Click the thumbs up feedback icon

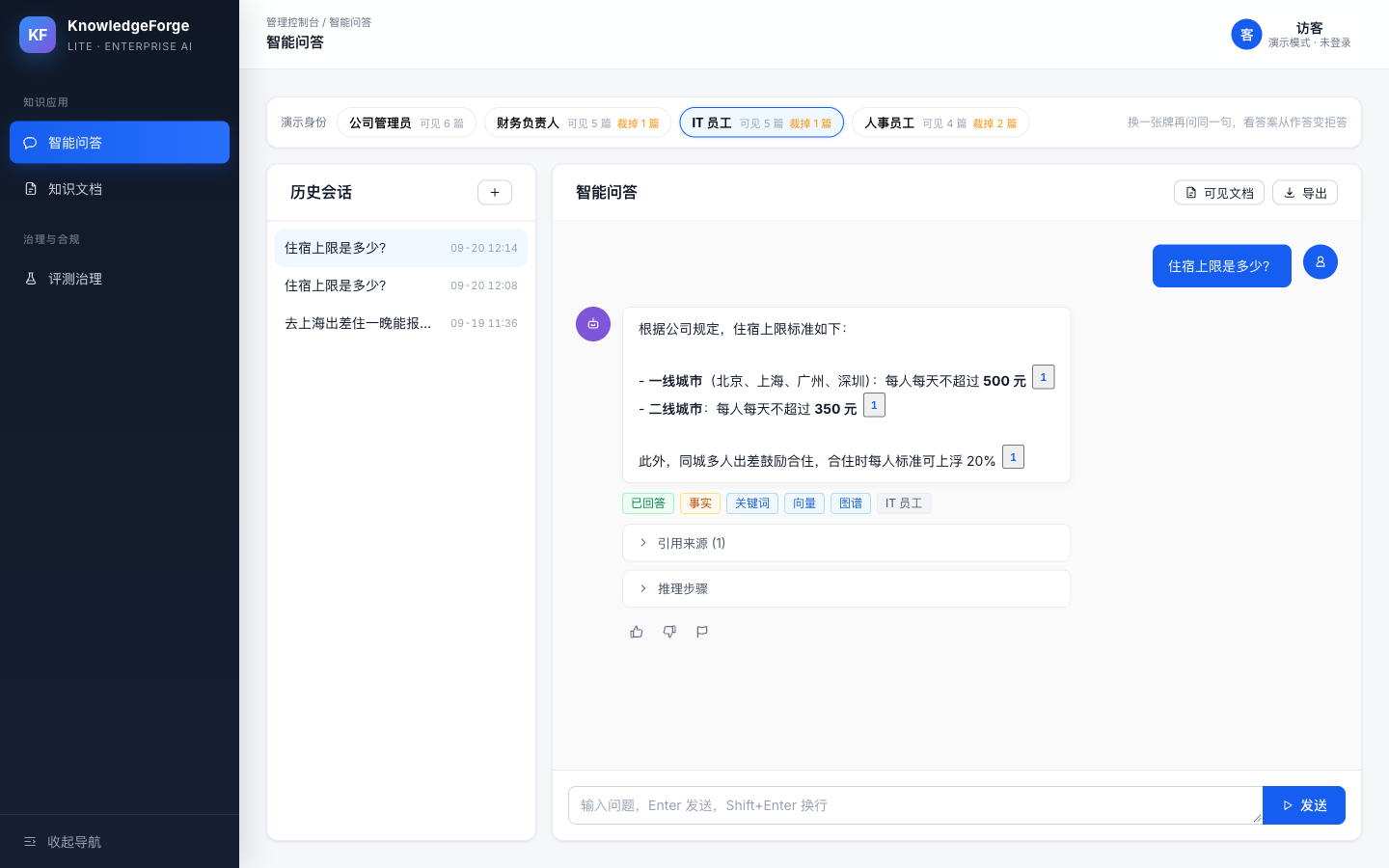pos(637,632)
